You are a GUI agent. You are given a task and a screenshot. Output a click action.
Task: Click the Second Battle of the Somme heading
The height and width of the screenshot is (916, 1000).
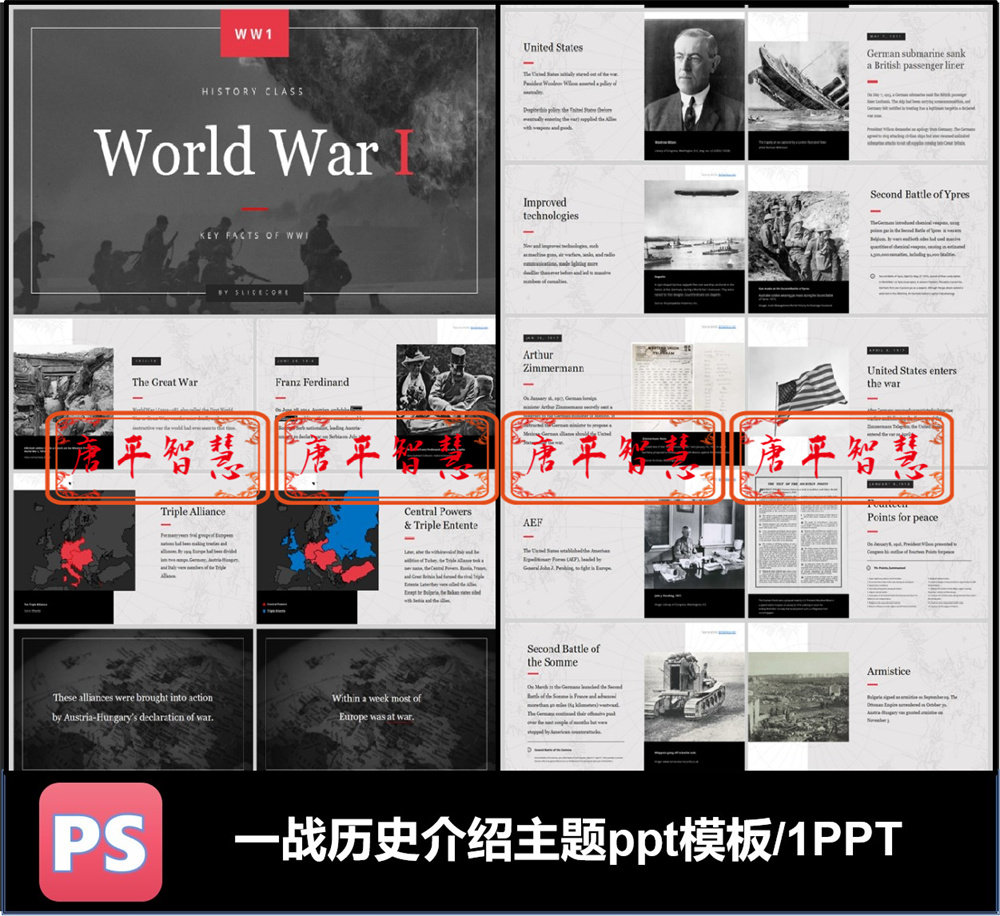coord(563,655)
